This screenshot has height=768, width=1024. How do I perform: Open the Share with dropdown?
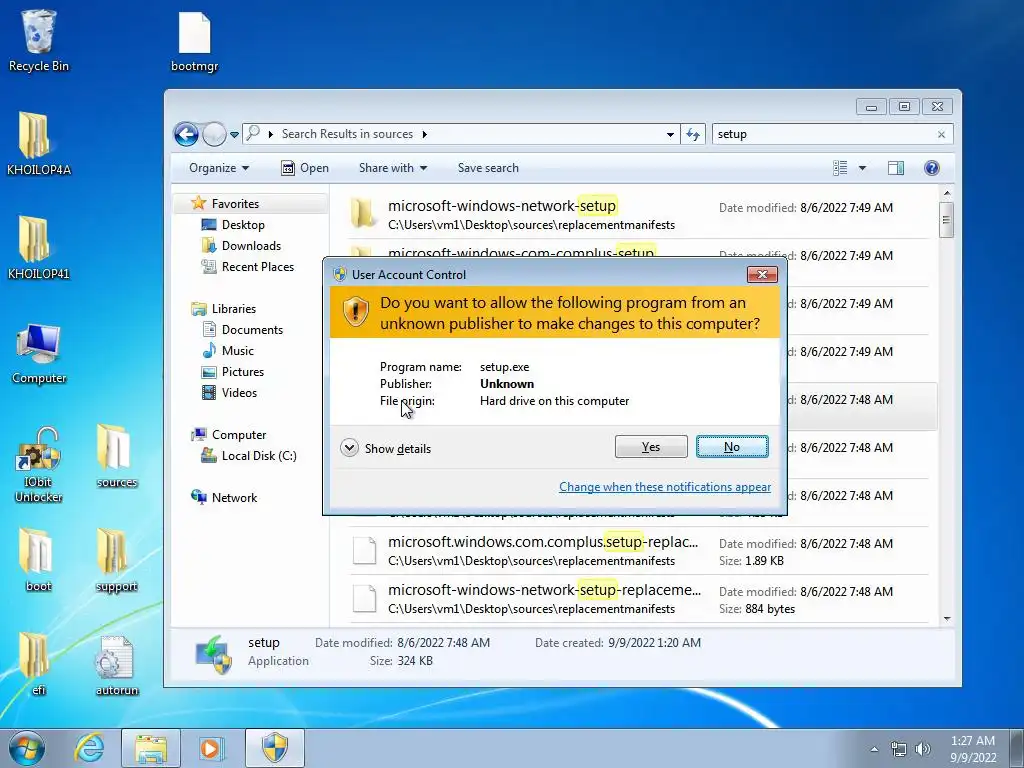[392, 168]
